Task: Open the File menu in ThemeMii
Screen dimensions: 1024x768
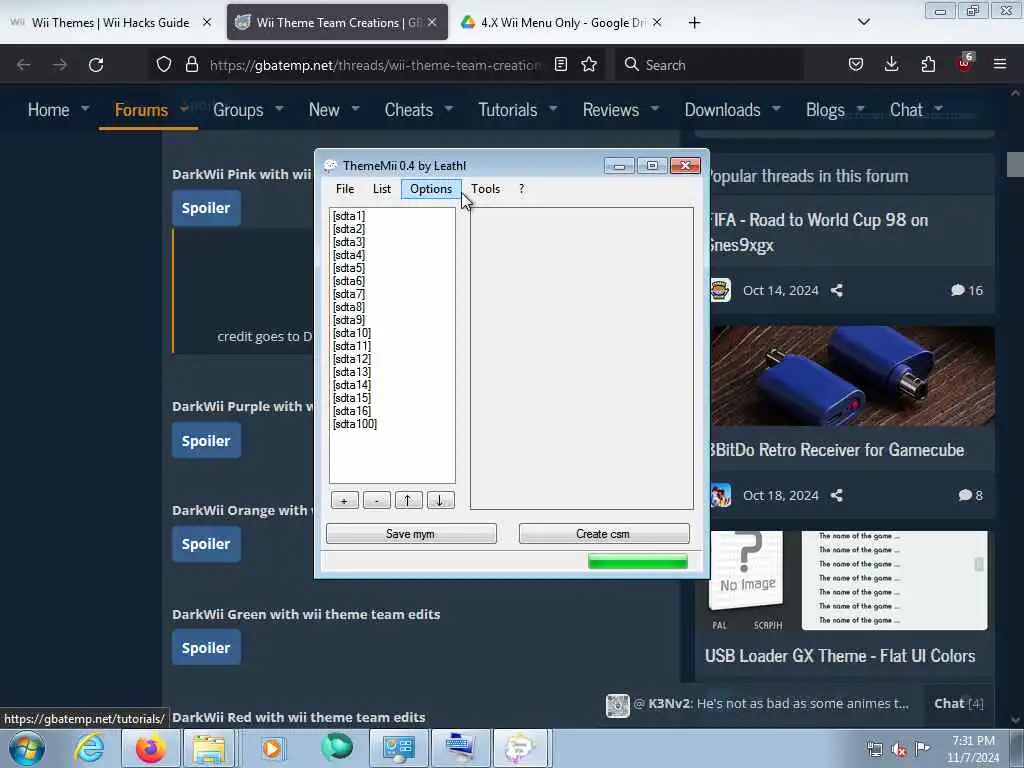Action: click(x=345, y=189)
